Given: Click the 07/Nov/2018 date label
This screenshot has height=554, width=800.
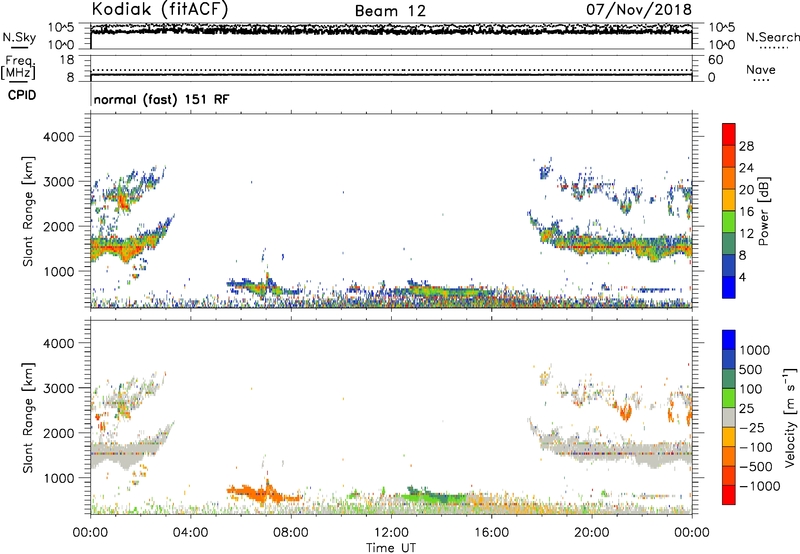Looking at the screenshot, I should [x=638, y=9].
